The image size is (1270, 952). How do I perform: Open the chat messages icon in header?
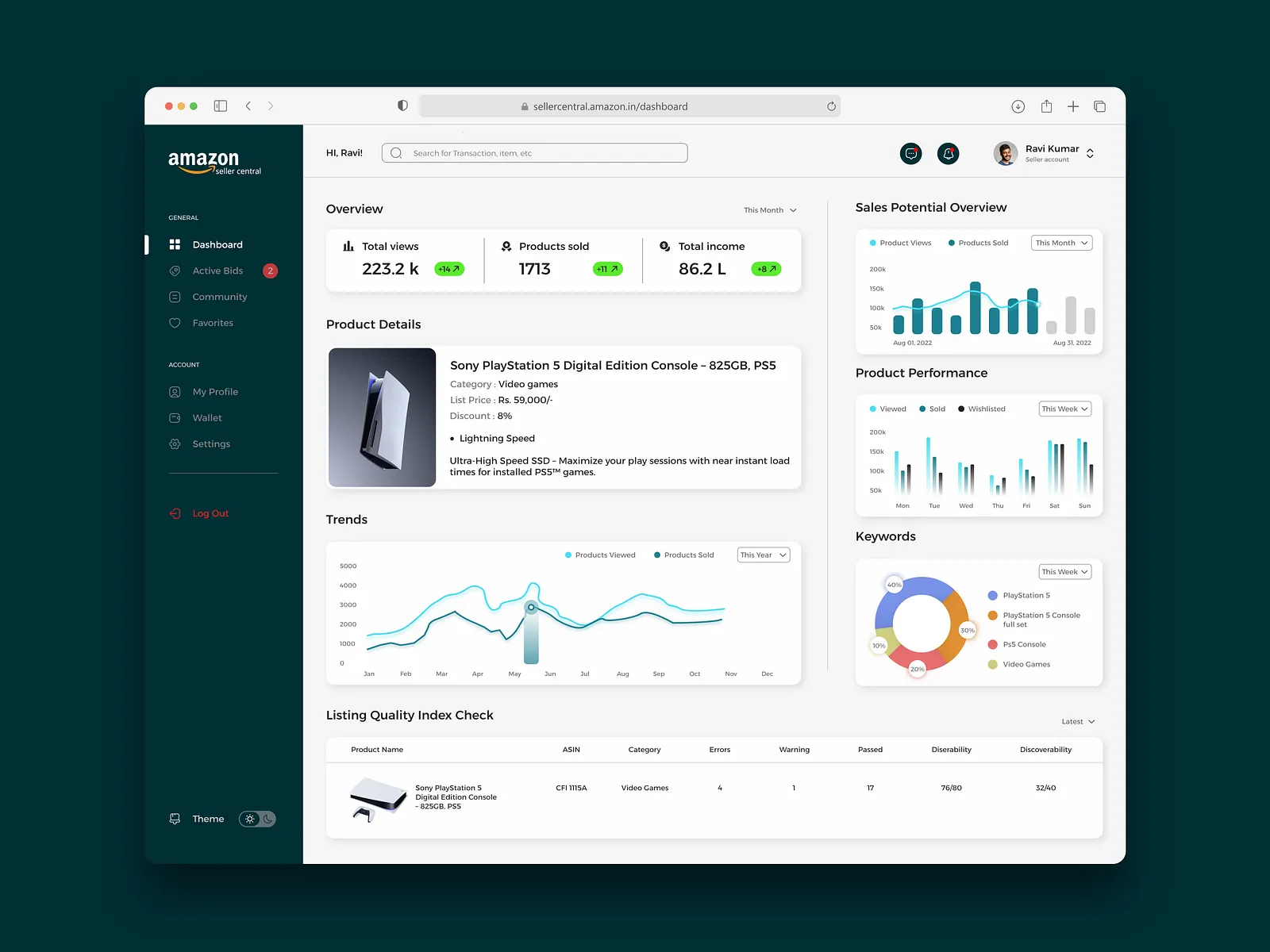[910, 154]
